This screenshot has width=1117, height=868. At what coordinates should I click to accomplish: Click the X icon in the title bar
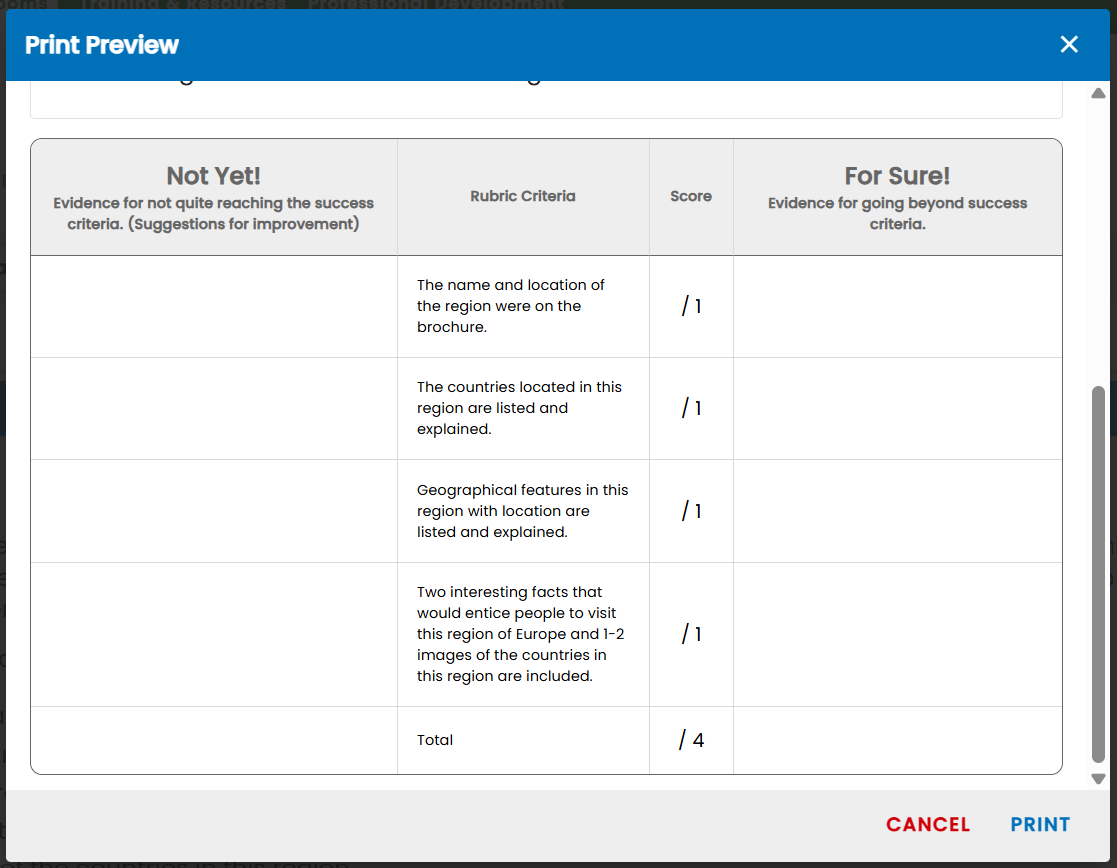tap(1069, 44)
